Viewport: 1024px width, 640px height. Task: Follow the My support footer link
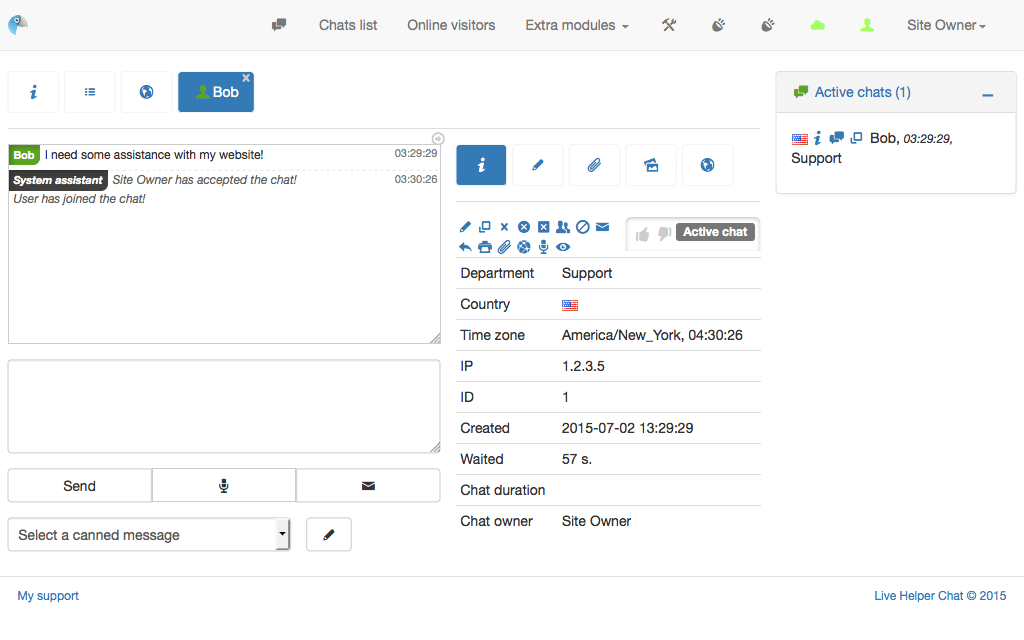pos(48,596)
